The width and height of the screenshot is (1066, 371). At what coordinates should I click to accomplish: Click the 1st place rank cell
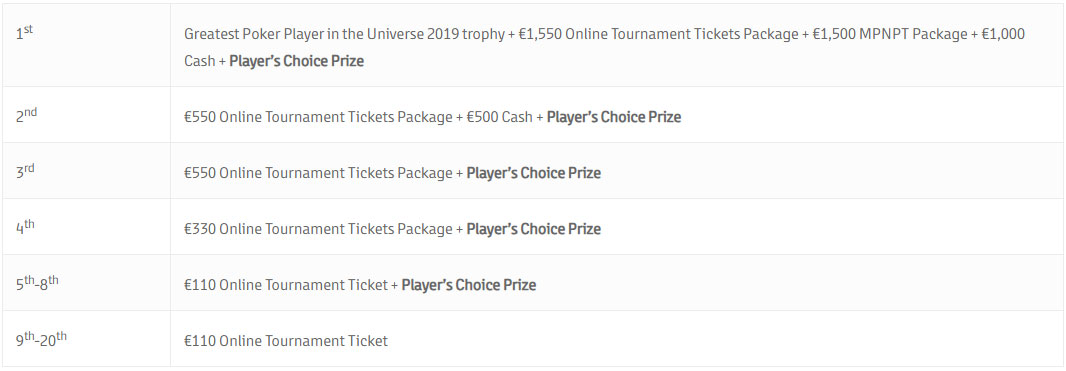coord(86,46)
